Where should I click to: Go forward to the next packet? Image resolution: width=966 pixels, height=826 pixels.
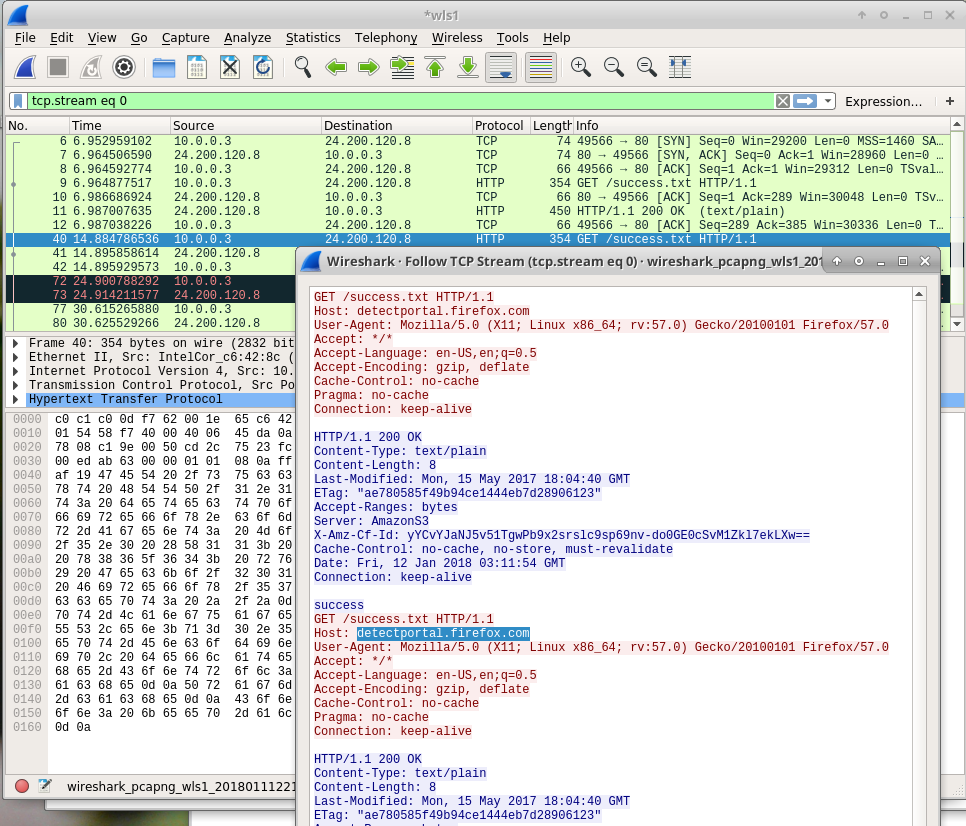(368, 67)
